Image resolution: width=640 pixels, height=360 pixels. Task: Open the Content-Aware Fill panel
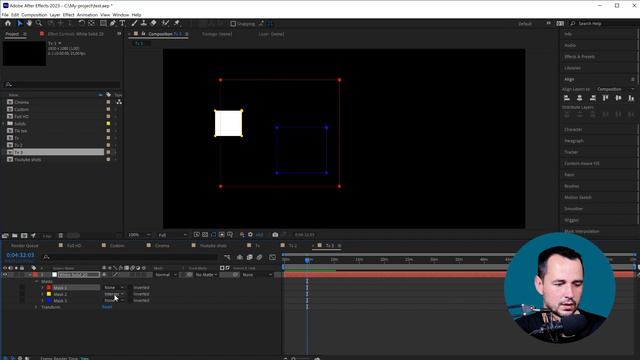click(582, 163)
